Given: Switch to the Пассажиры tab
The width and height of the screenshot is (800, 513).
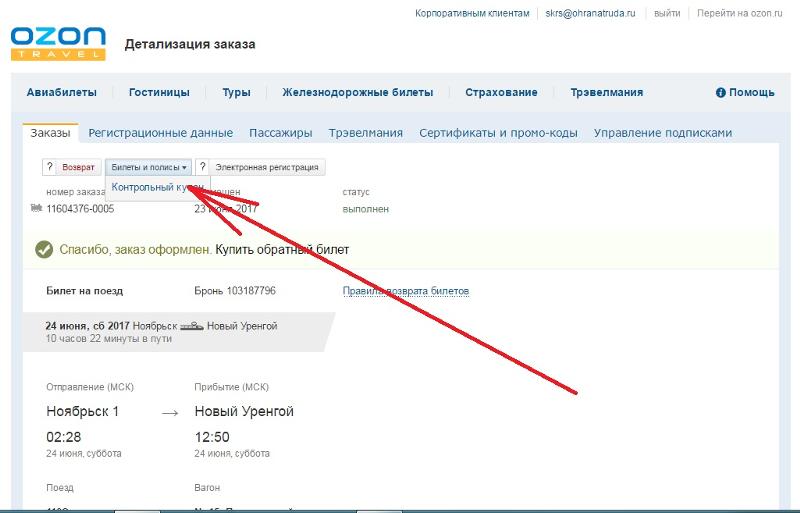Looking at the screenshot, I should pos(280,133).
